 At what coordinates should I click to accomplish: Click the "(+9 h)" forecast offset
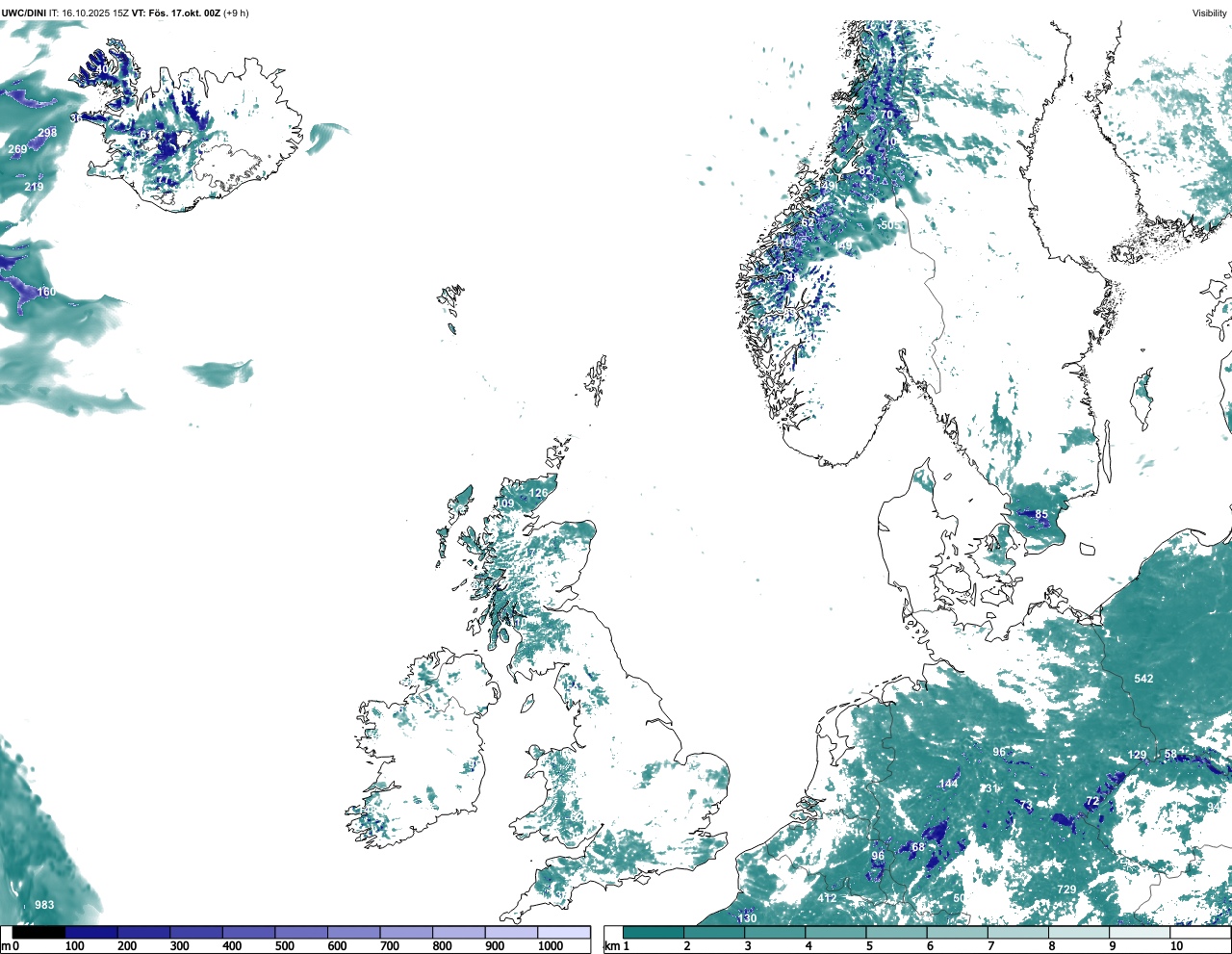(x=236, y=13)
